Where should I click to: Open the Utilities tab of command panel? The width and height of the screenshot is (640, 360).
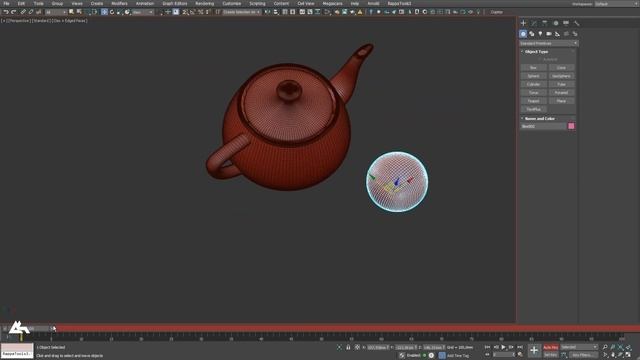(576, 23)
